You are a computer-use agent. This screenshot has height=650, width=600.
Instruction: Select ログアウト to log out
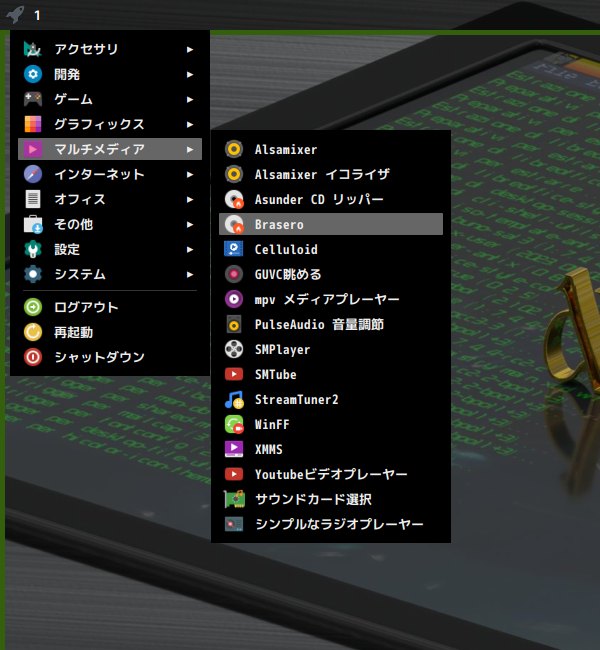click(110, 307)
